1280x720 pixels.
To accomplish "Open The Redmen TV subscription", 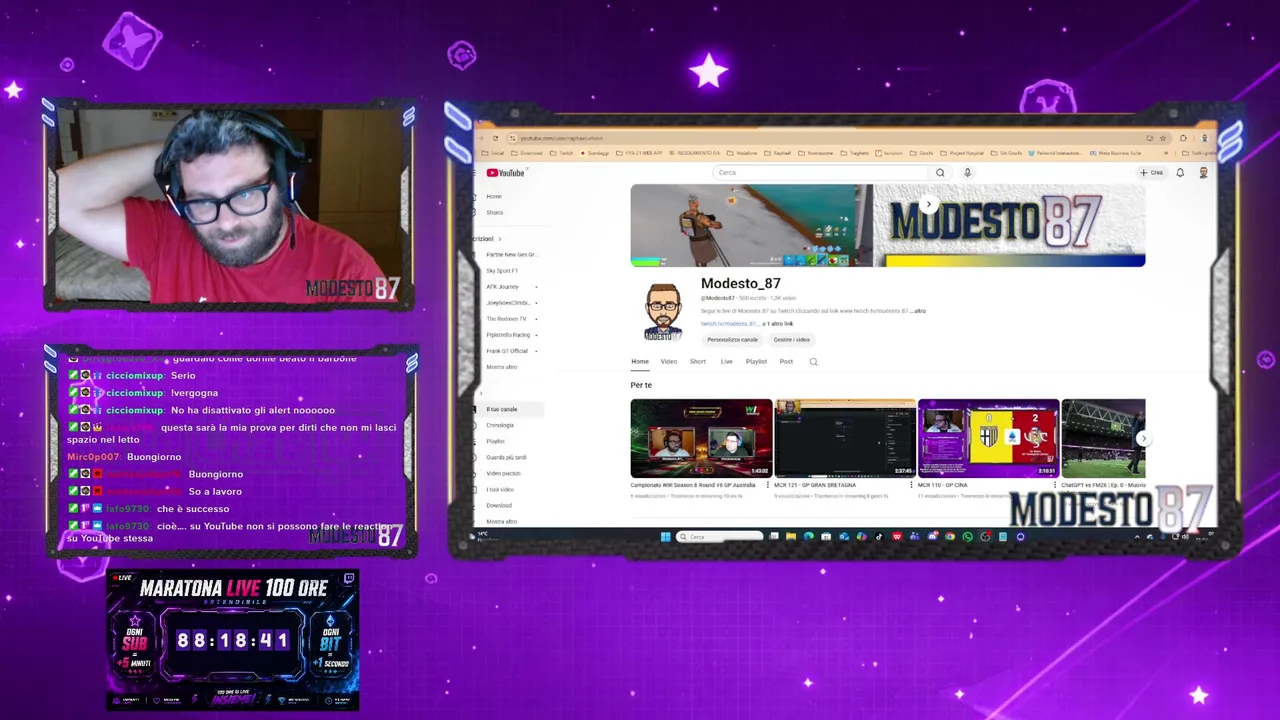I will coord(506,319).
